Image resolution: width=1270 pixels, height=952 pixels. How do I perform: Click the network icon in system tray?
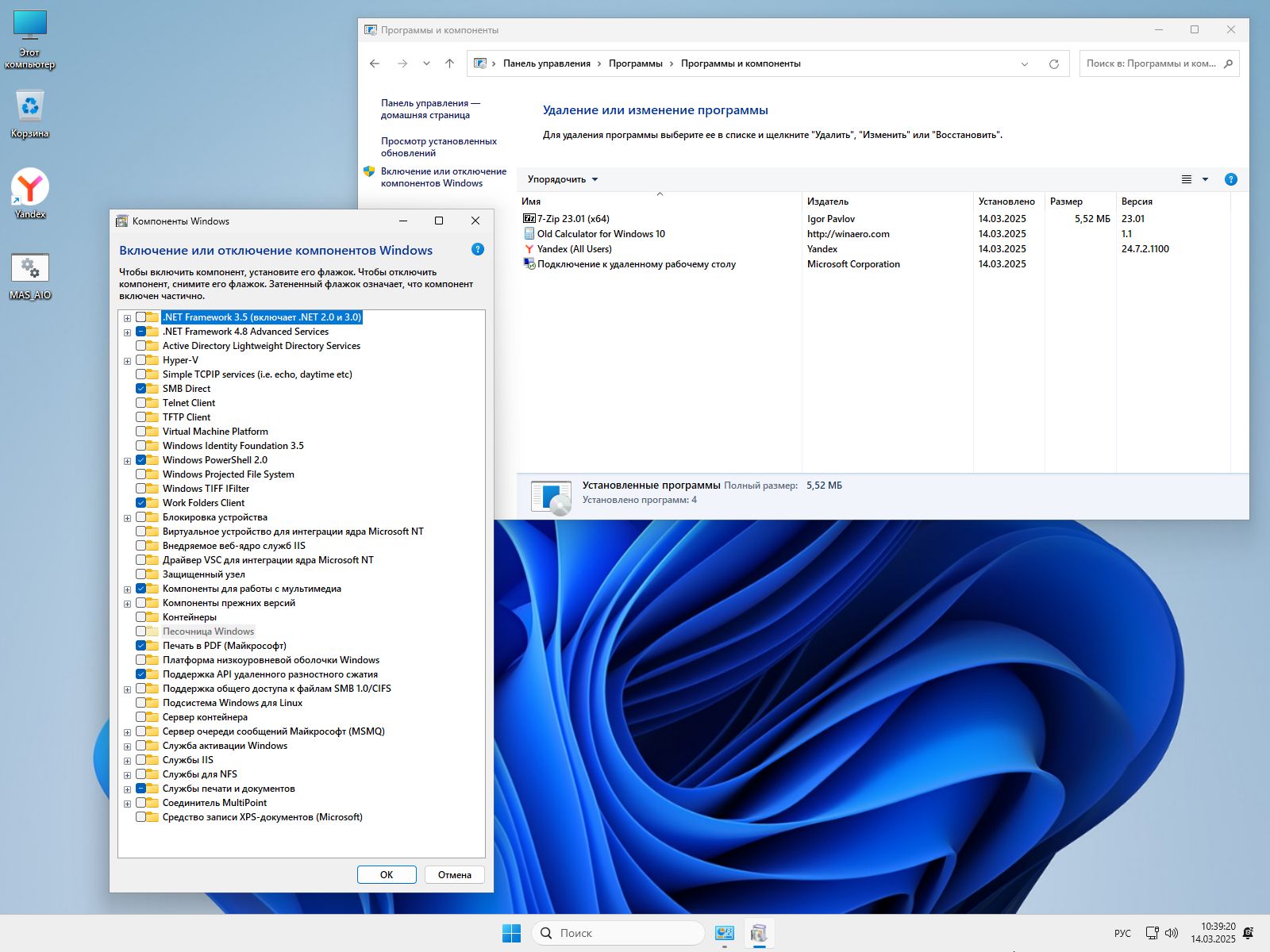coord(1153,933)
